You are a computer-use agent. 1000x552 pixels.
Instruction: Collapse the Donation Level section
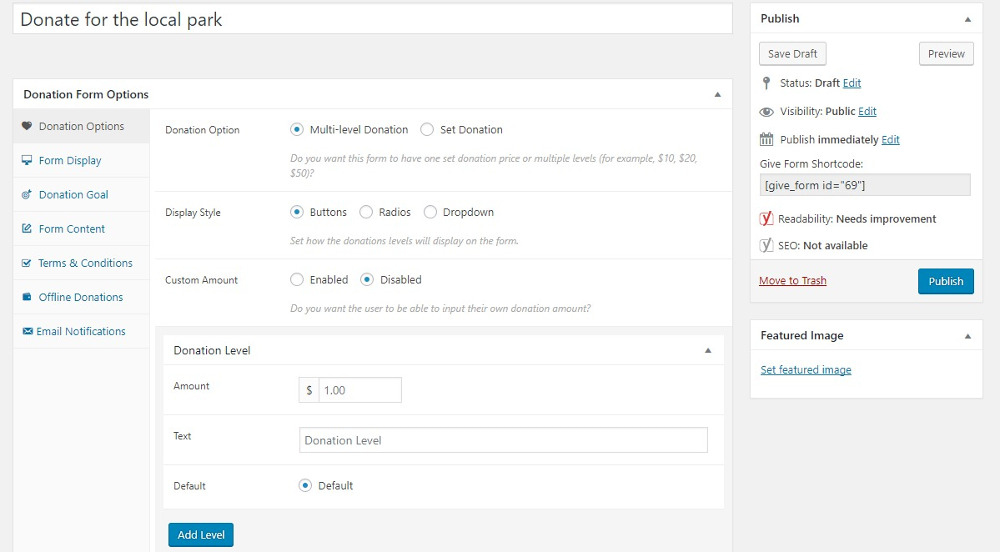coord(708,351)
